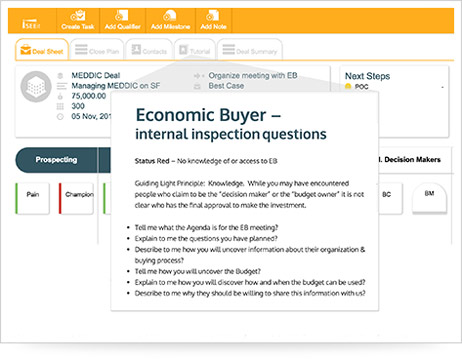
Task: Click the Organize meeting with EB link
Action: (253, 76)
